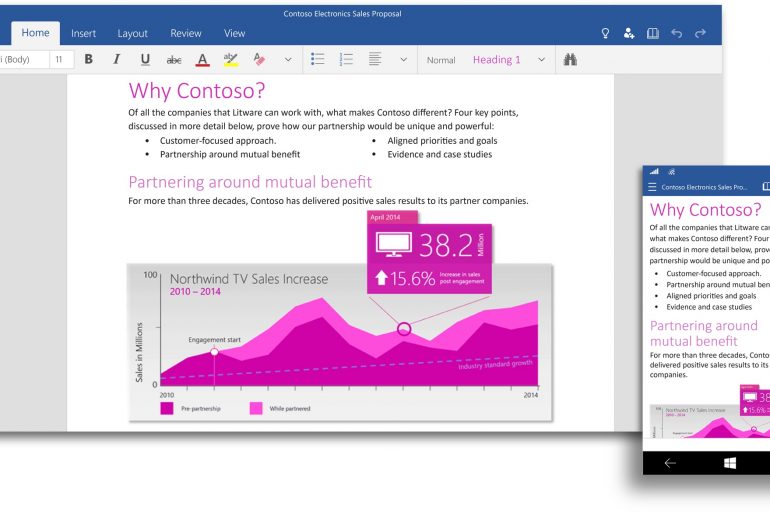The image size is (770, 513).
Task: Open the Tell Me lightbulb icon
Action: click(605, 34)
